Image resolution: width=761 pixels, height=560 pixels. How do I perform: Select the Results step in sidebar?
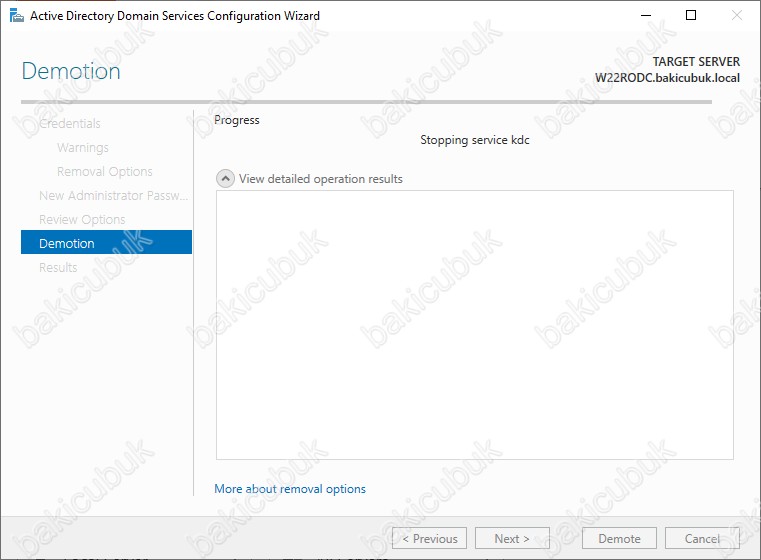point(58,267)
